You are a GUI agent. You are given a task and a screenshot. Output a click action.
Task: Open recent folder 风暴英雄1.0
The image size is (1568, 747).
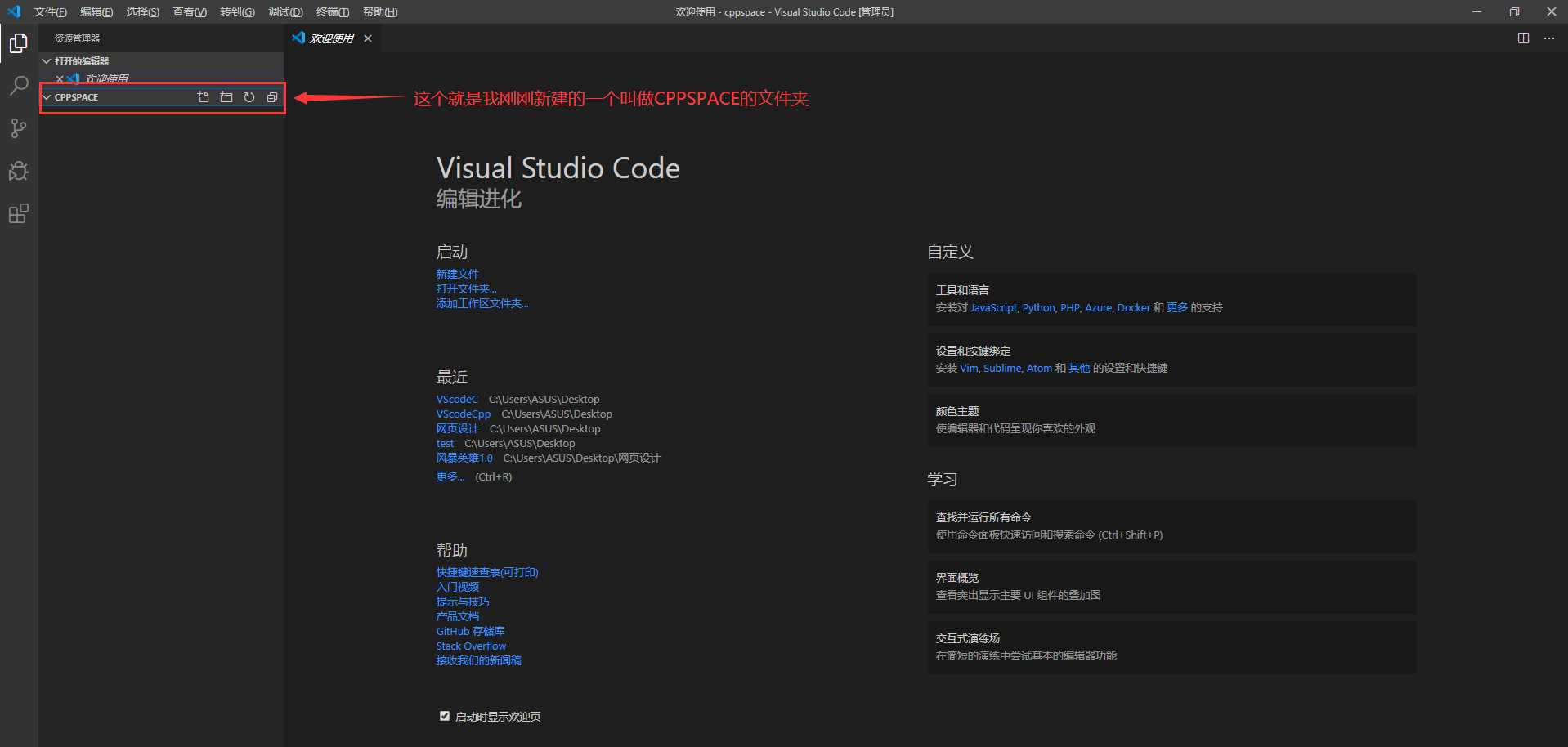coord(464,458)
